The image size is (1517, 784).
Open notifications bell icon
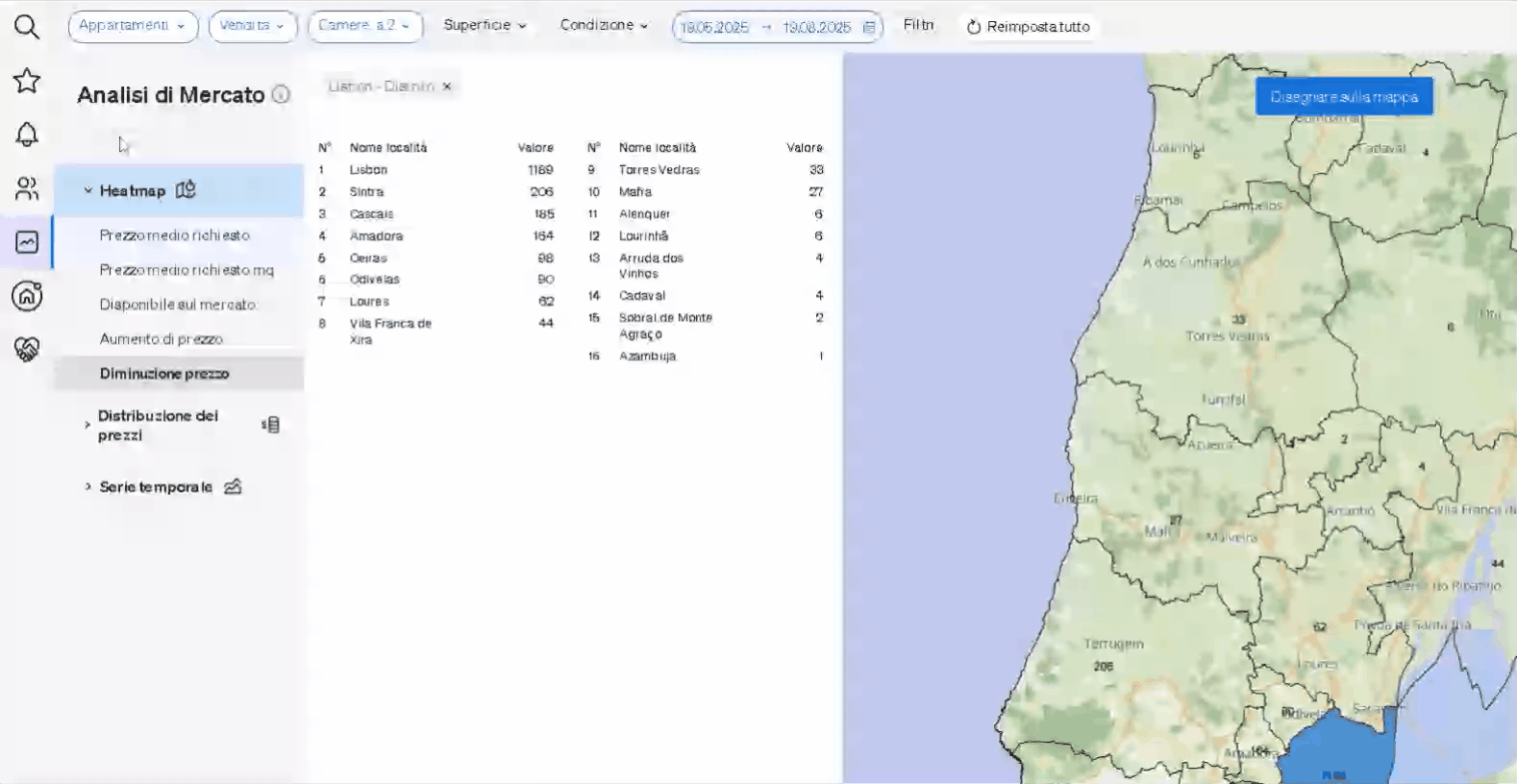coord(27,135)
